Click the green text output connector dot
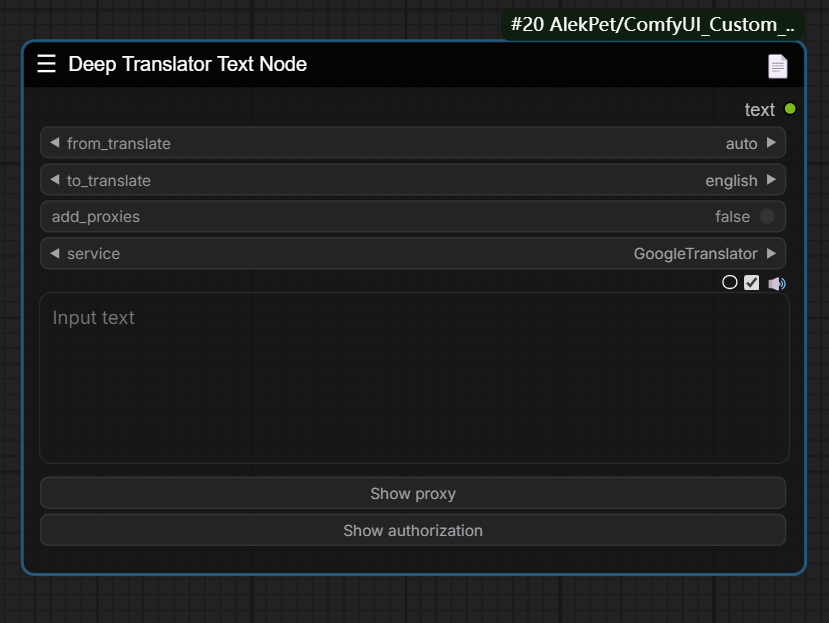 coord(790,109)
